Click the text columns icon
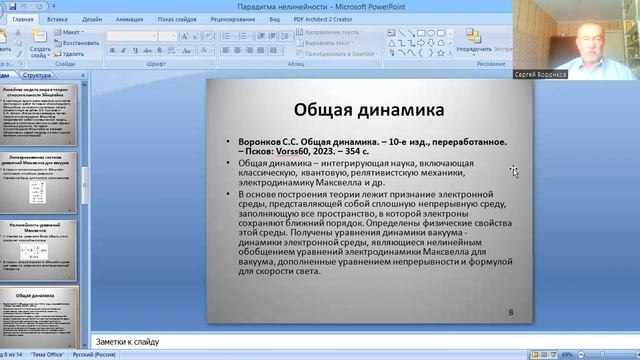 coord(276,50)
